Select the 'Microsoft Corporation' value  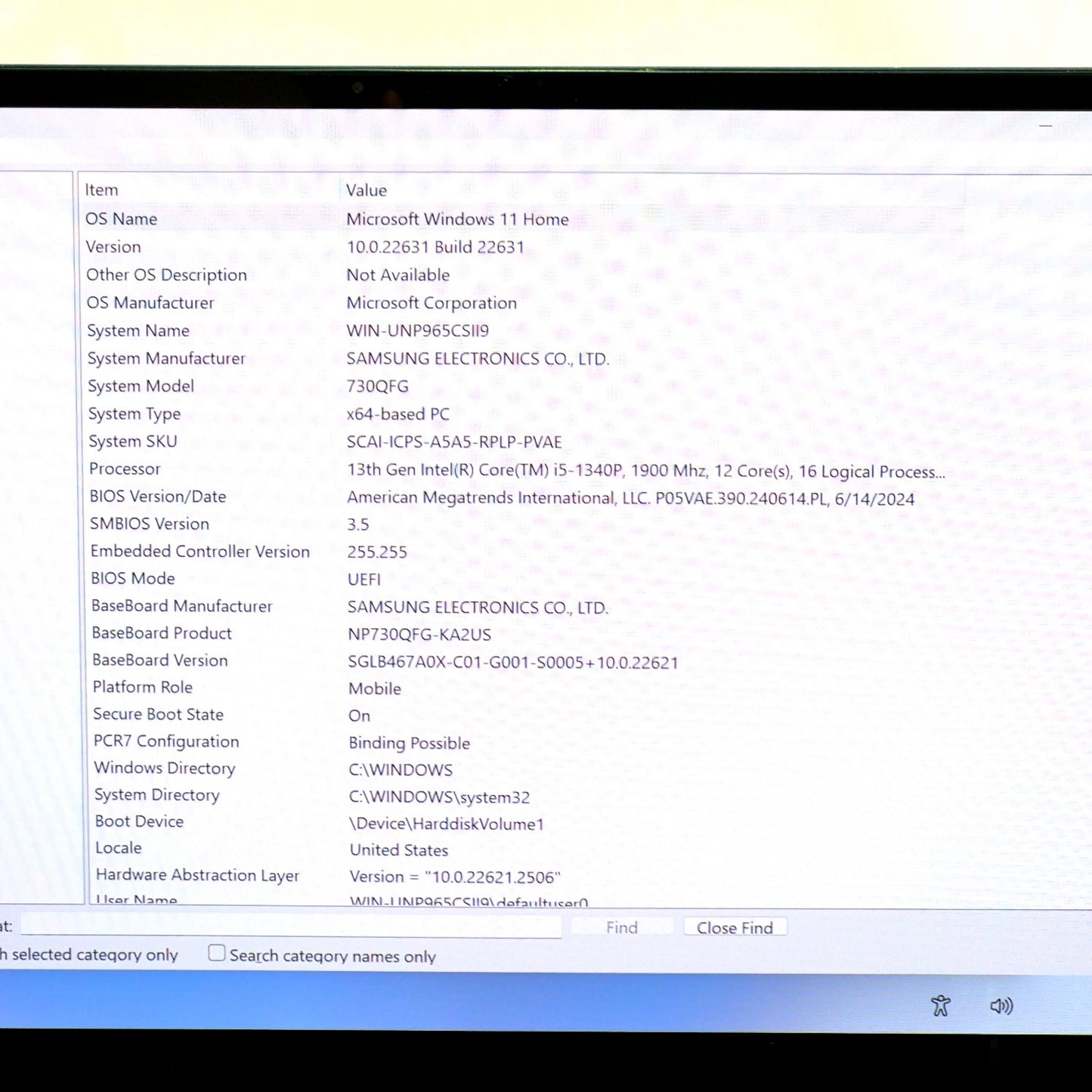point(432,303)
